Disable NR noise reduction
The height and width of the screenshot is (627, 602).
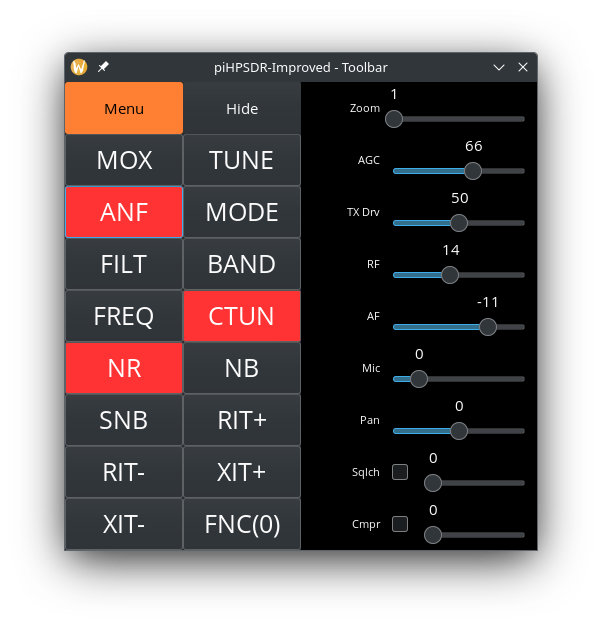tap(124, 368)
